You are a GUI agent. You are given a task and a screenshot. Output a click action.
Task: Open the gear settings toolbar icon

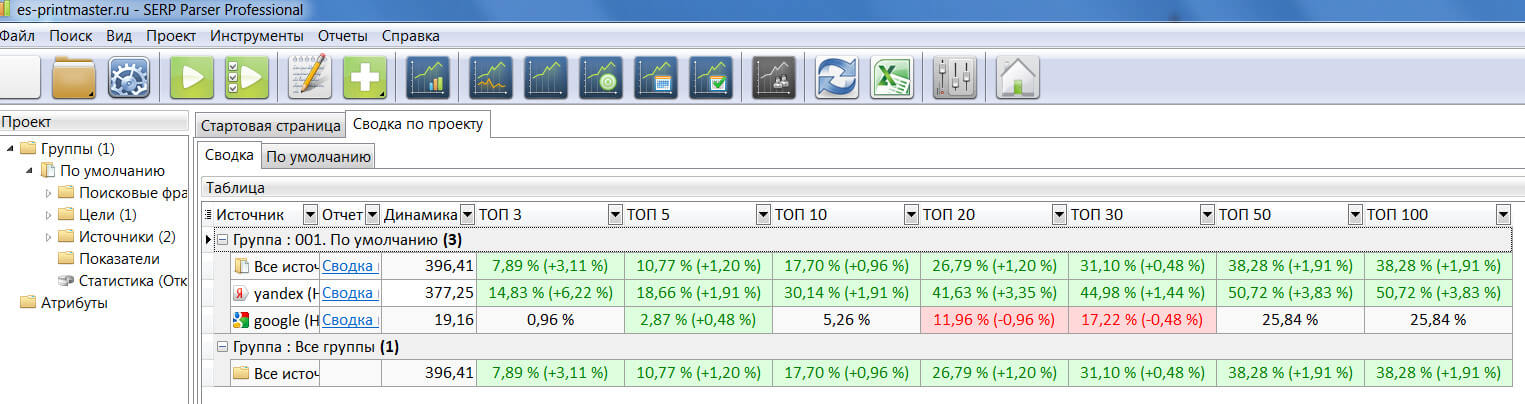pos(128,77)
